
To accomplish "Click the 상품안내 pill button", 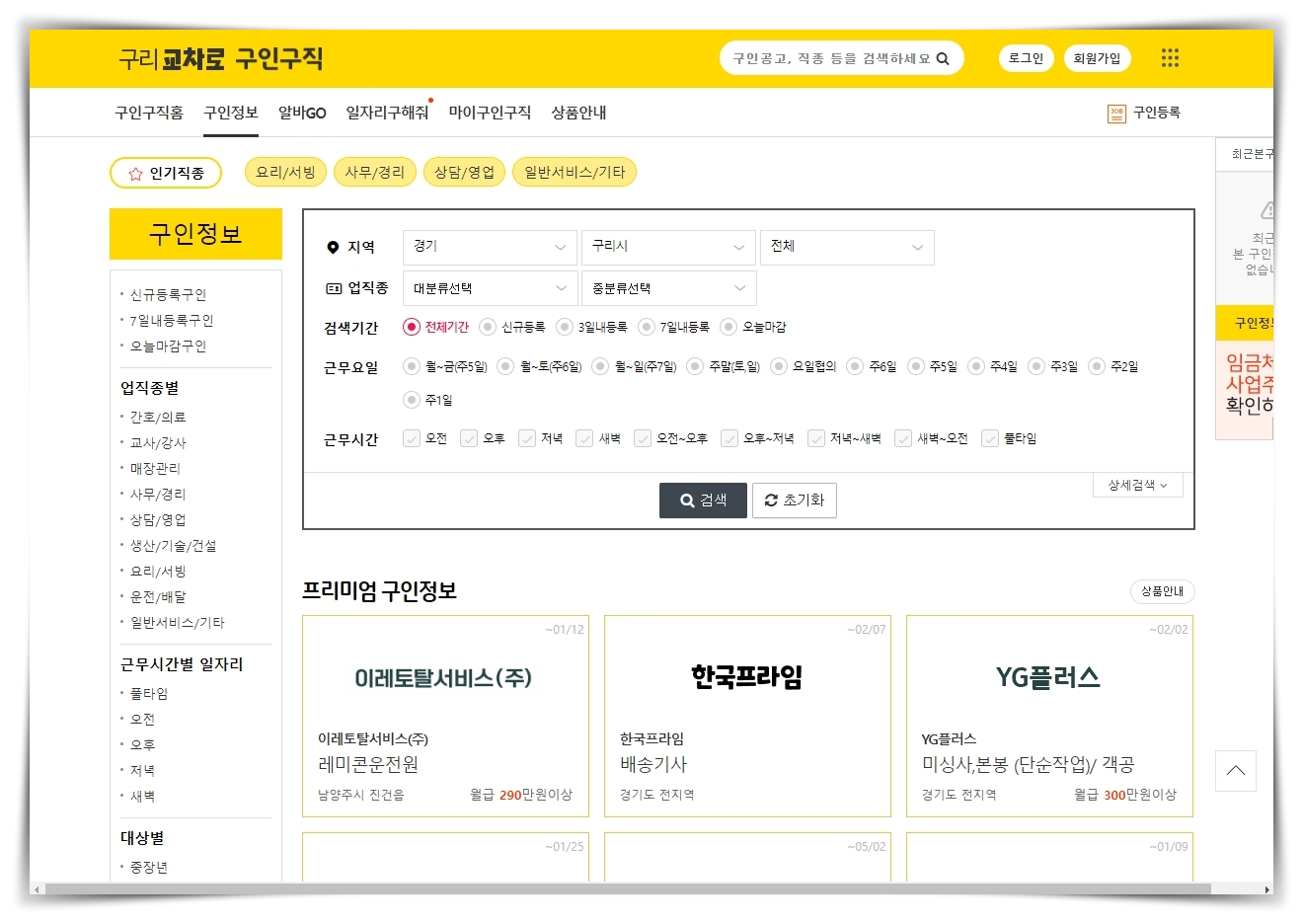I will pyautogui.click(x=1163, y=591).
